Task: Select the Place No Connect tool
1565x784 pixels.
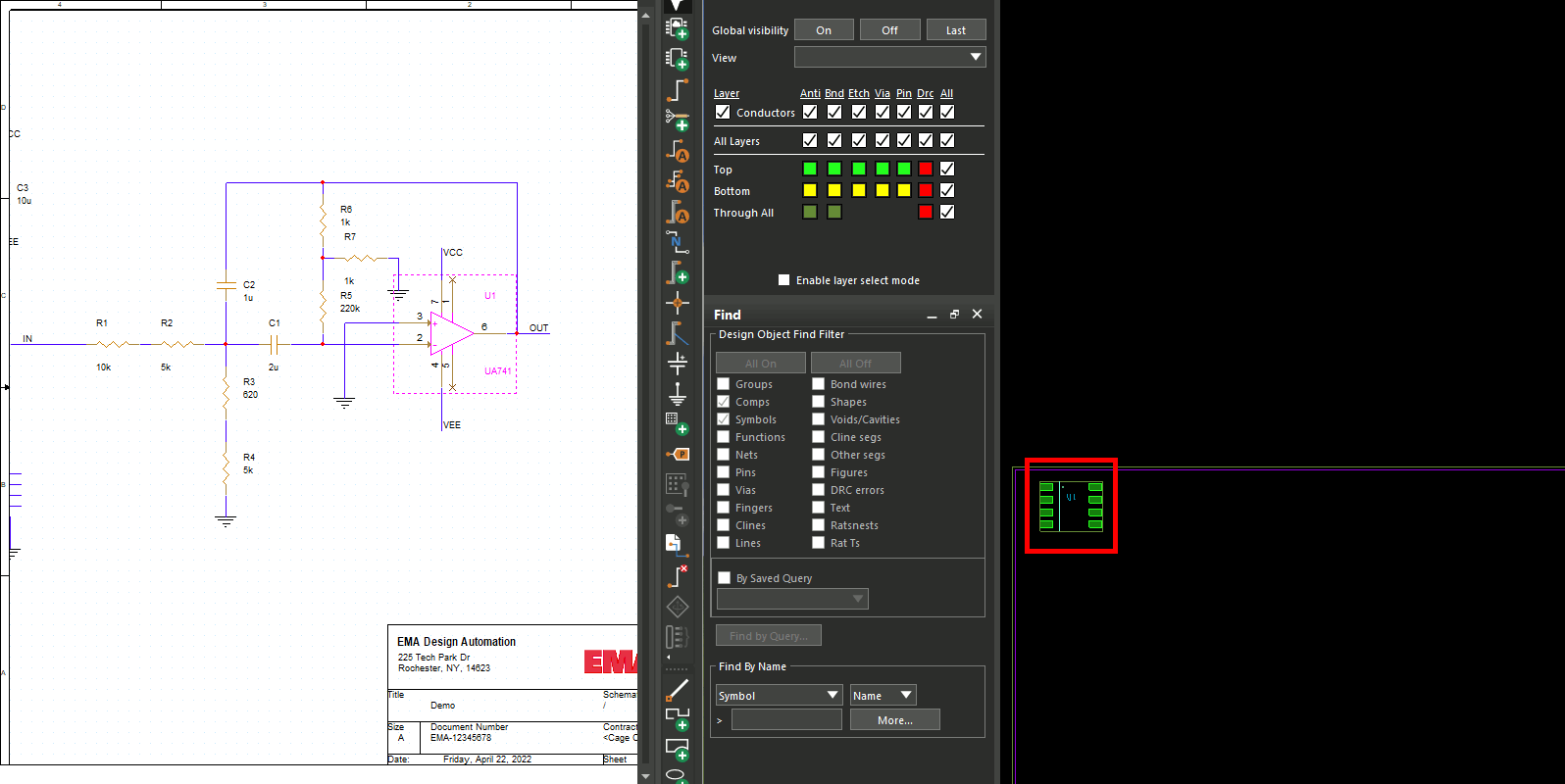Action: (677, 576)
